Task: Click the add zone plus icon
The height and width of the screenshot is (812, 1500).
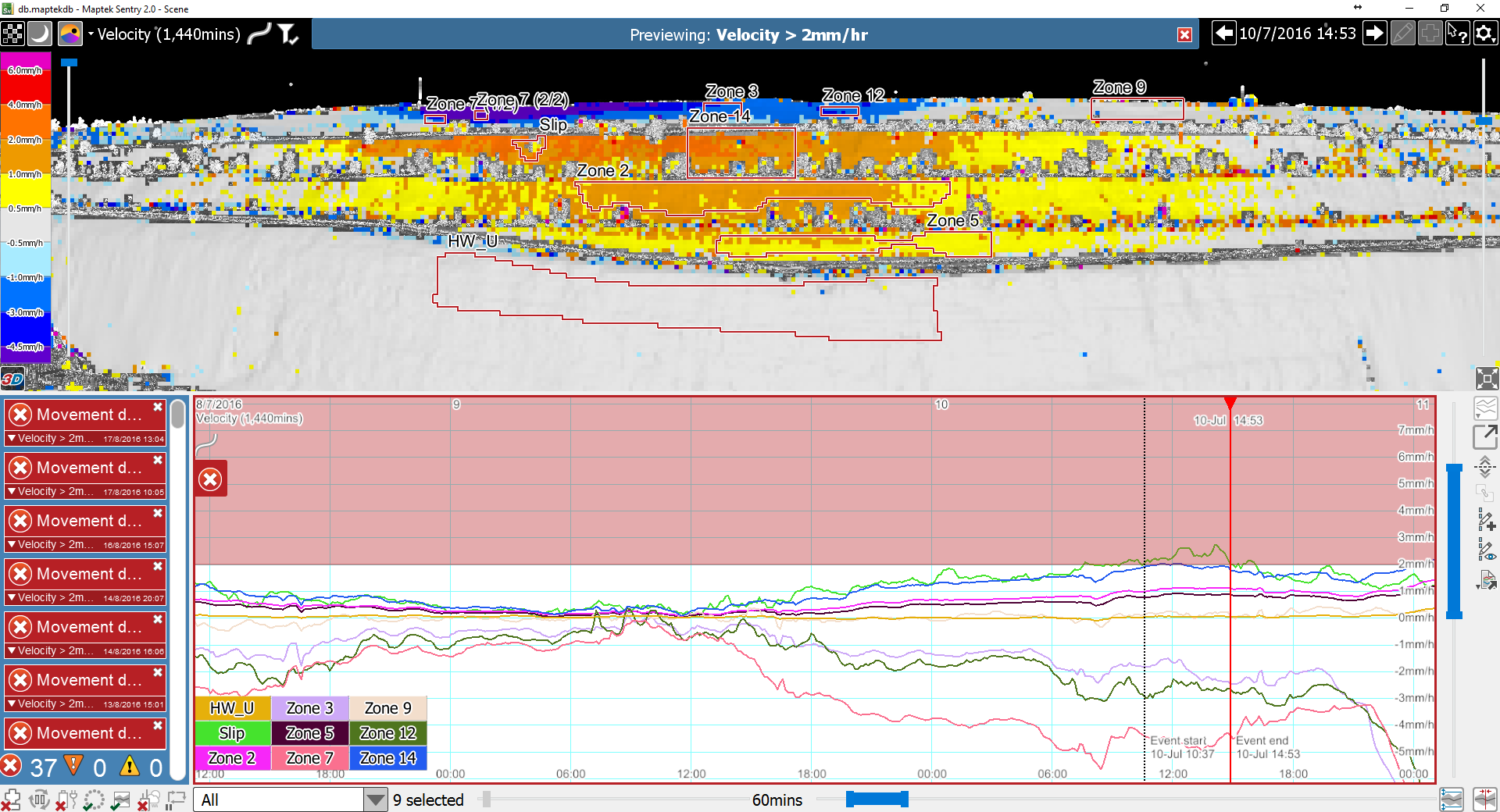Action: click(x=1430, y=34)
